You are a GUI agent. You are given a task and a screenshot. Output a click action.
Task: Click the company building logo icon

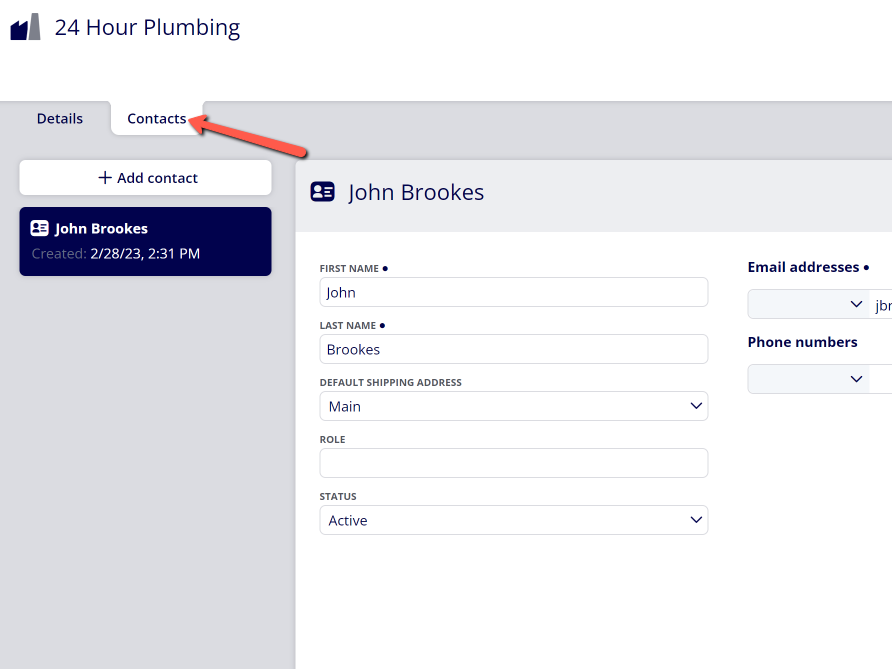26,27
